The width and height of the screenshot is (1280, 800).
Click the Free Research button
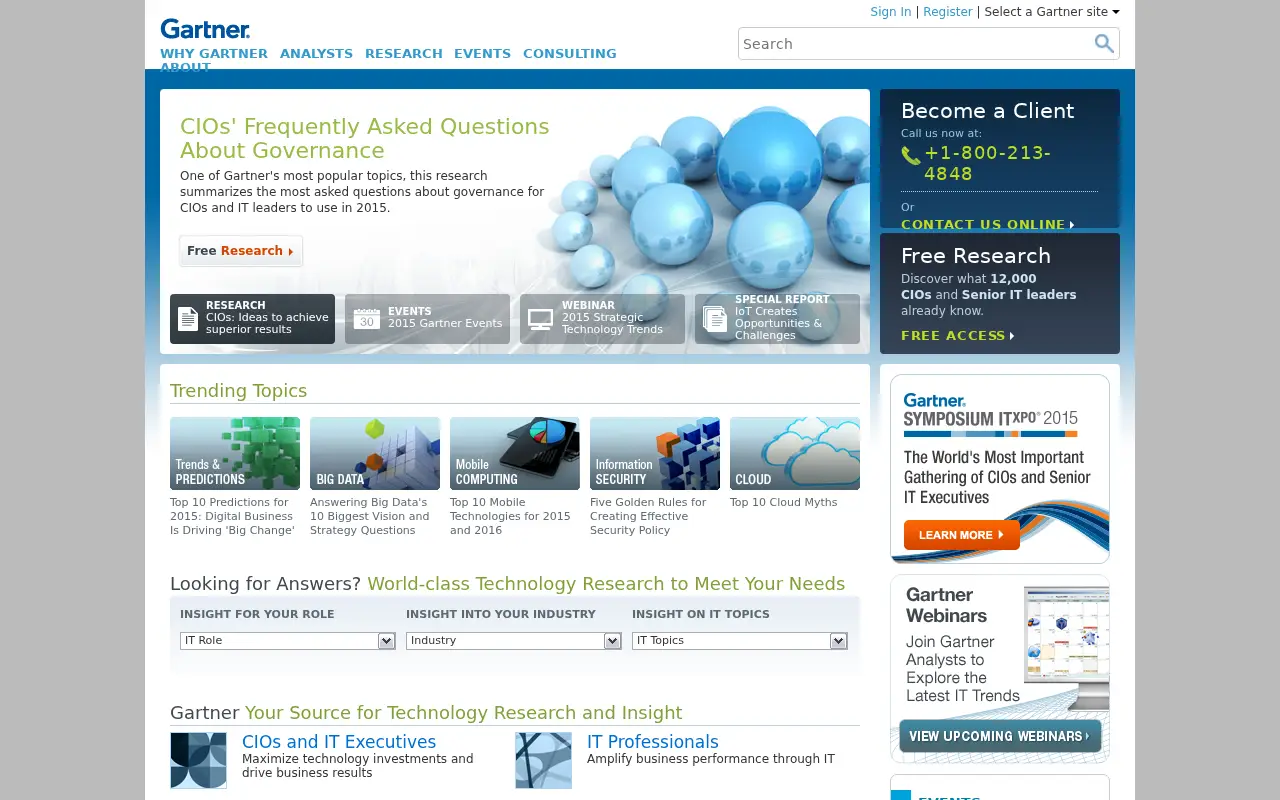point(241,251)
